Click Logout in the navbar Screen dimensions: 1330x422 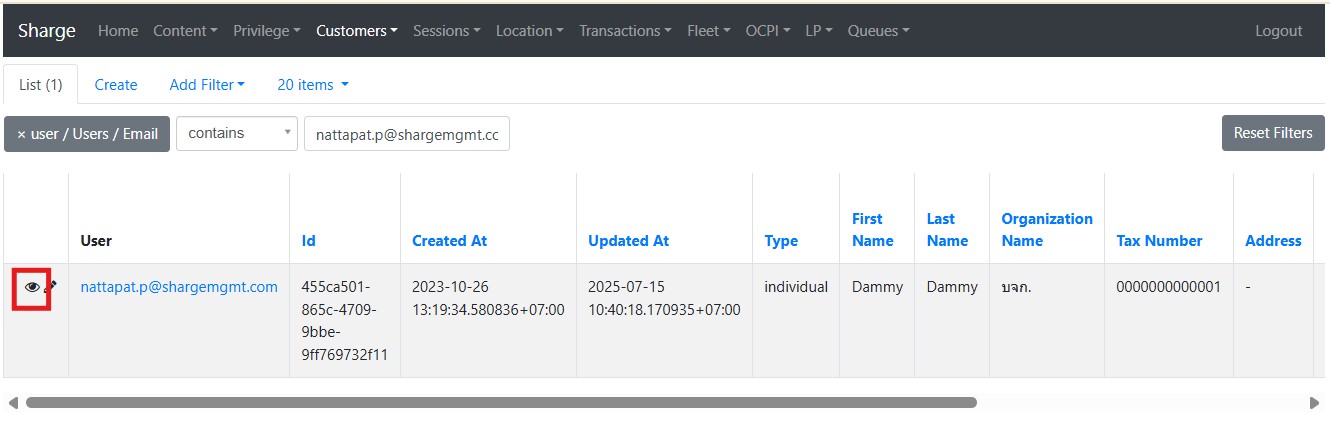coord(1278,31)
